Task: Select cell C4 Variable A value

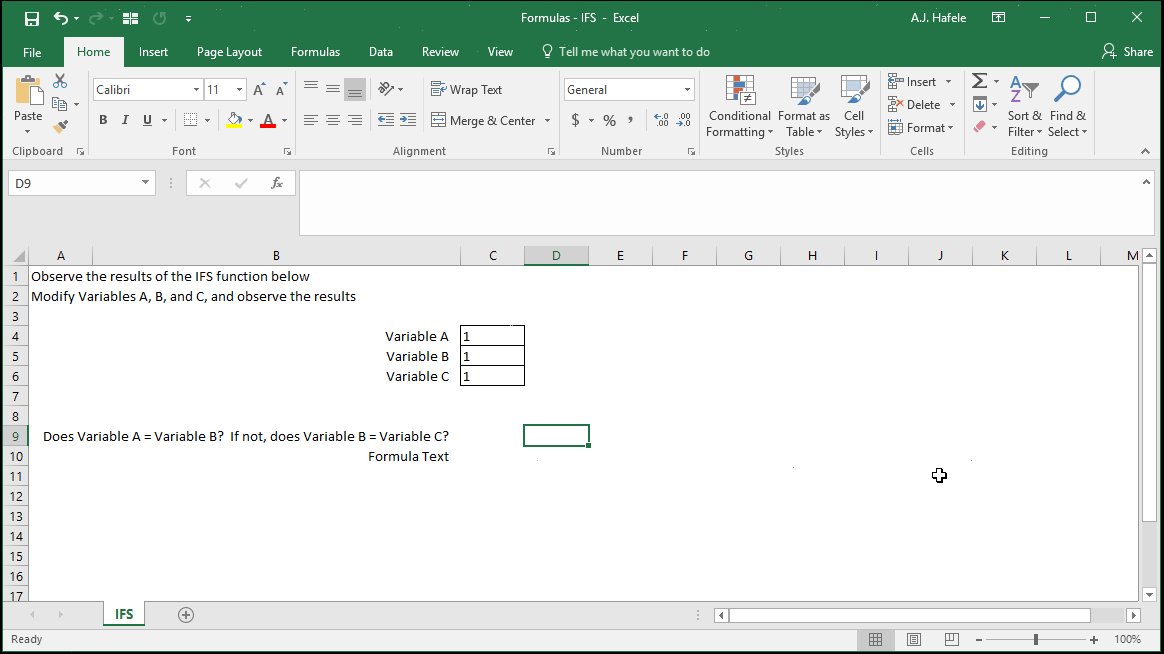Action: click(492, 336)
